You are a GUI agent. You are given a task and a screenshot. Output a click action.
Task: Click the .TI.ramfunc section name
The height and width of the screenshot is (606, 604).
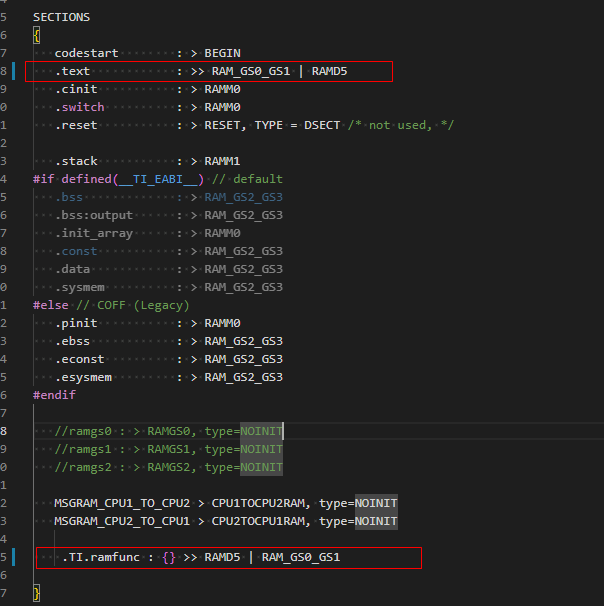pyautogui.click(x=101, y=557)
